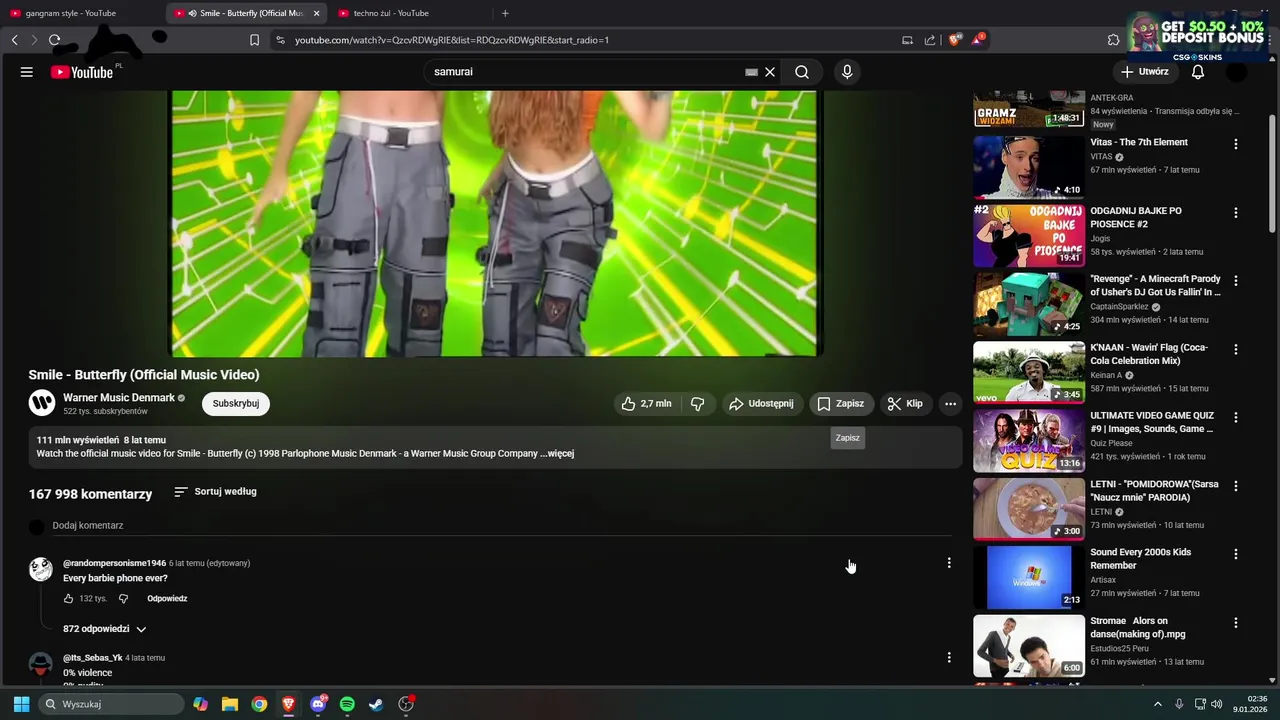Open the Brave Rewards triangle icon

point(978,40)
